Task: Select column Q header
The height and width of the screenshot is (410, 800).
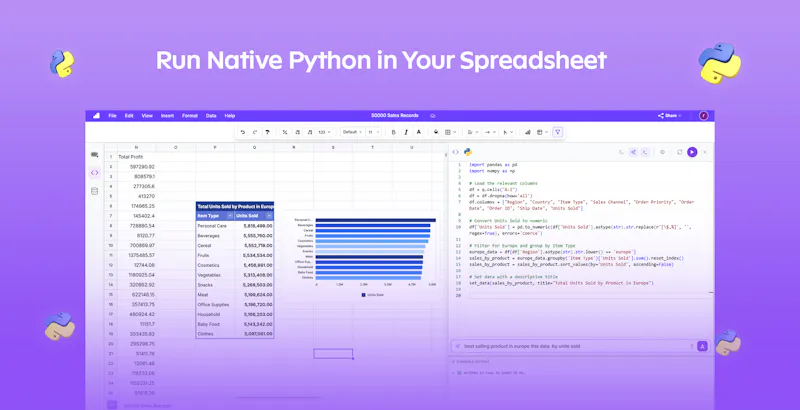Action: tap(254, 147)
